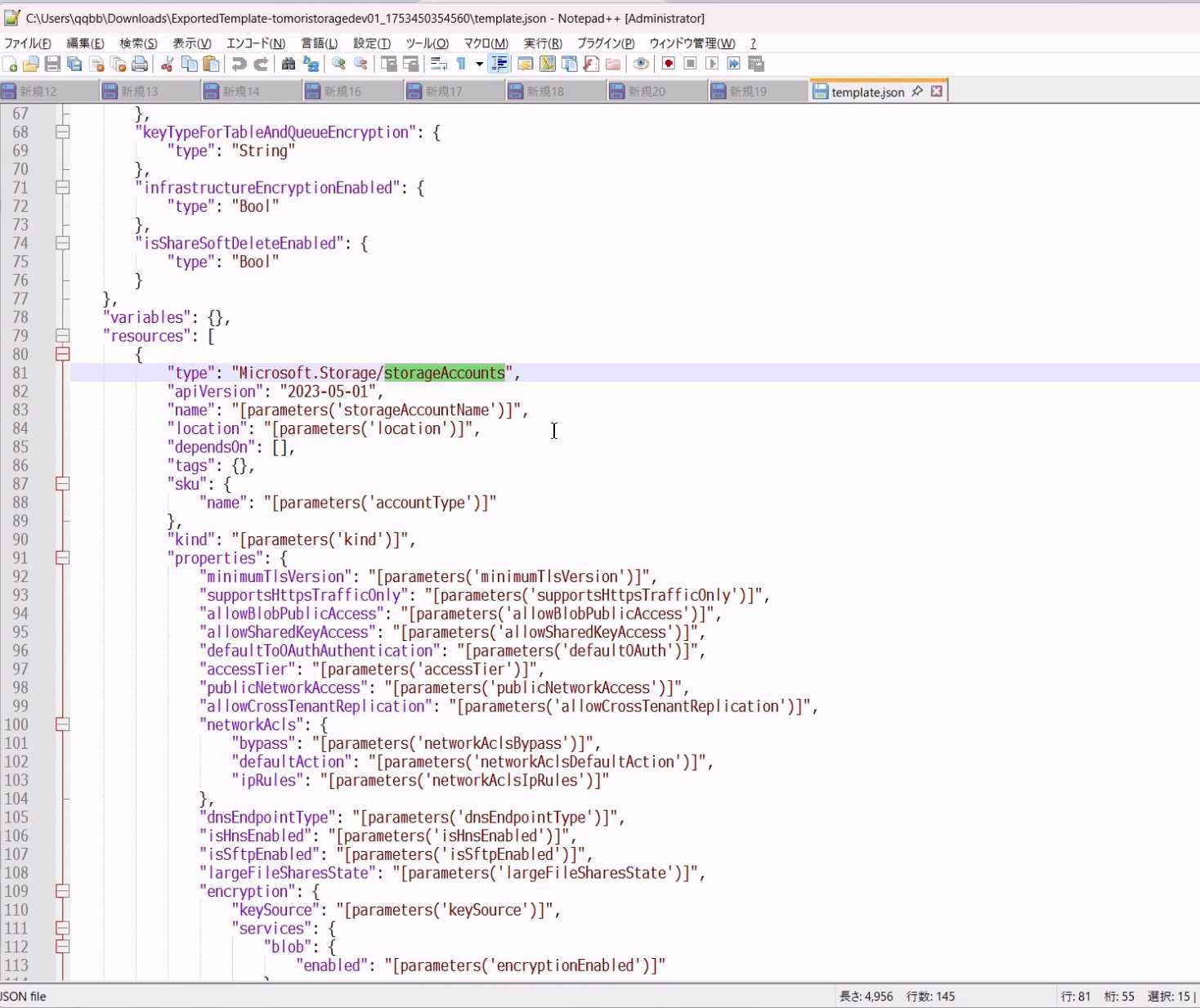Viewport: 1200px width, 1008px height.
Task: Click the monitoring eye toolbar icon
Action: pyautogui.click(x=641, y=64)
